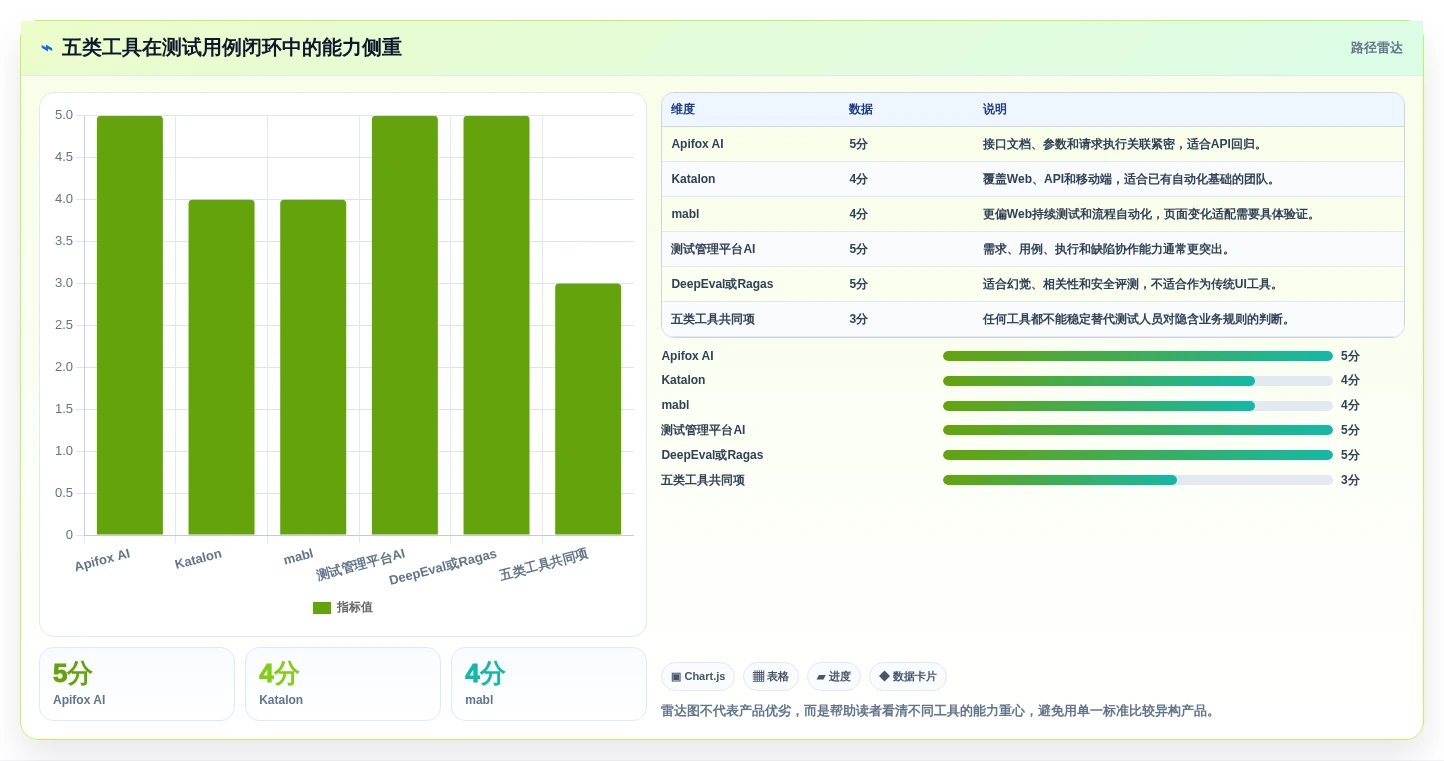
Task: Click the DeepEval或Ragas bar in chart
Action: [496, 325]
